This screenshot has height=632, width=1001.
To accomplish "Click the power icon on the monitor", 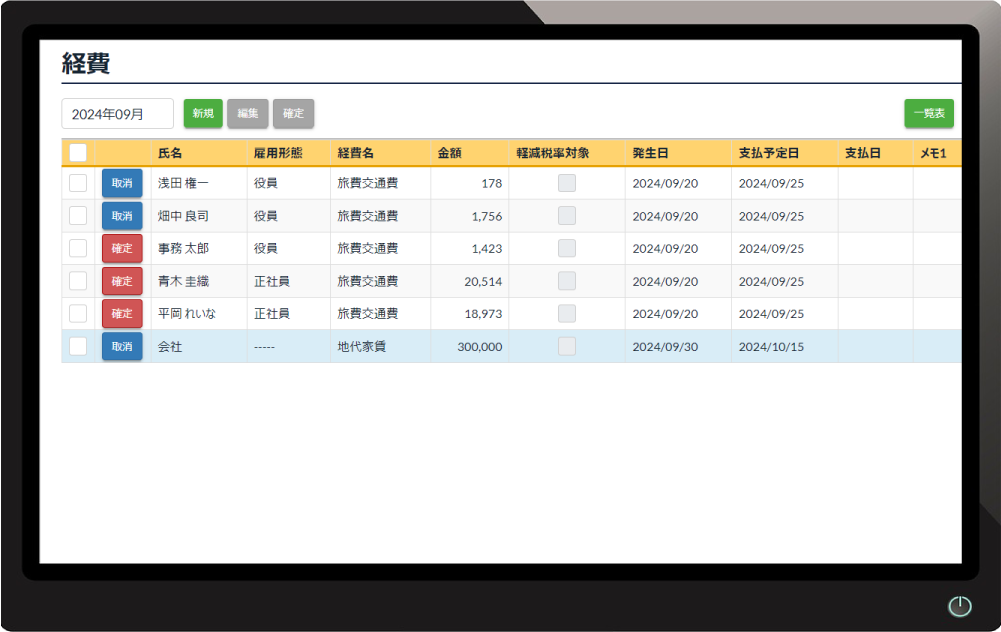I will 959,606.
